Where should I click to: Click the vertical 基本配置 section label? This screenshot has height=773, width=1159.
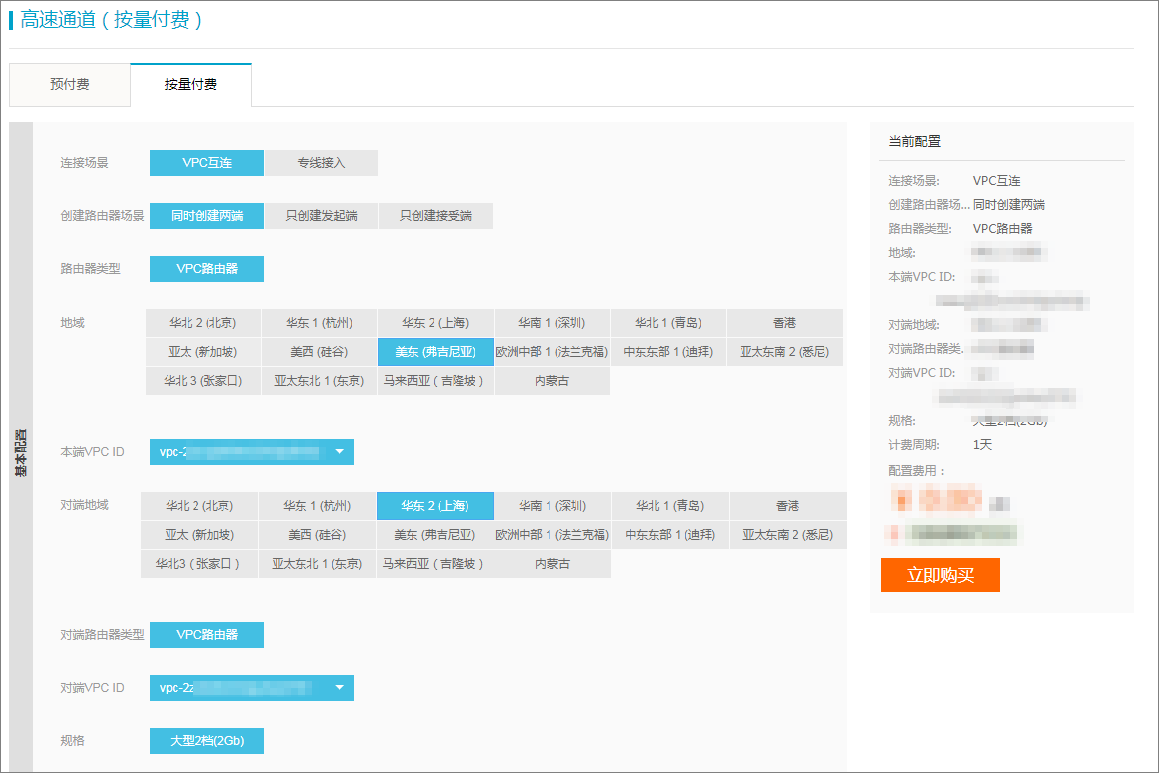[21, 453]
